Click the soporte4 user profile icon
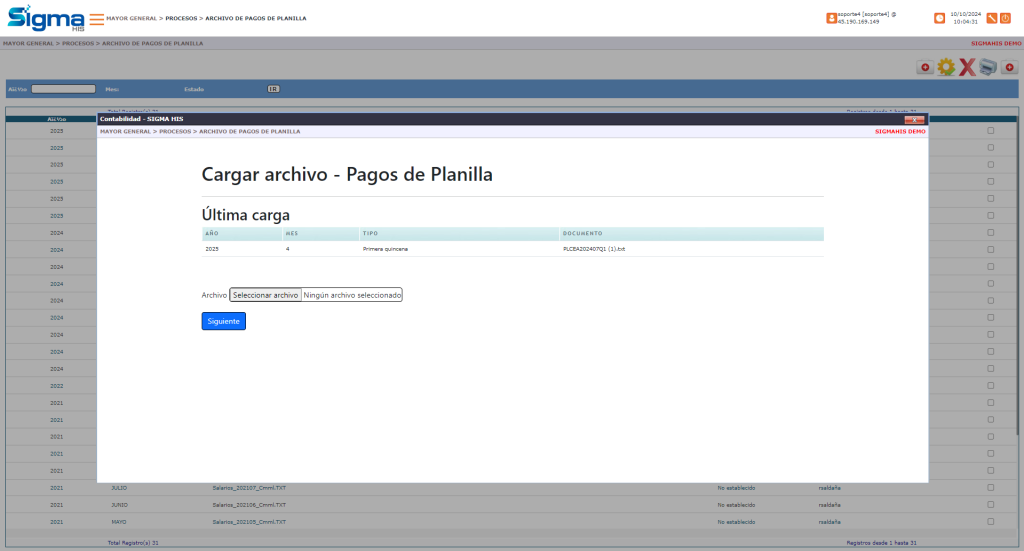Screen dimensions: 1024x551 coord(831,18)
